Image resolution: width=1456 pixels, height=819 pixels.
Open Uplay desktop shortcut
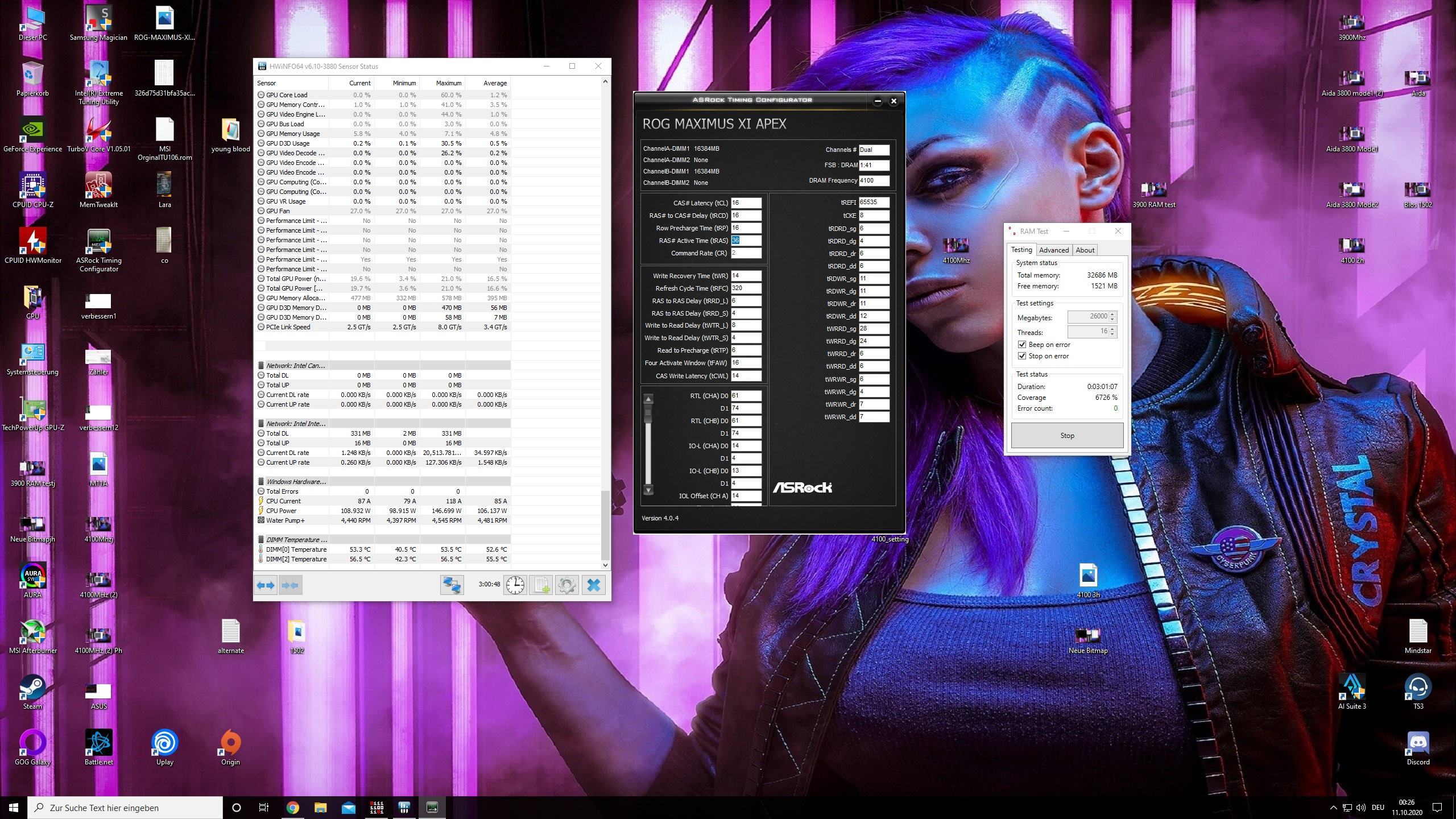tap(165, 748)
